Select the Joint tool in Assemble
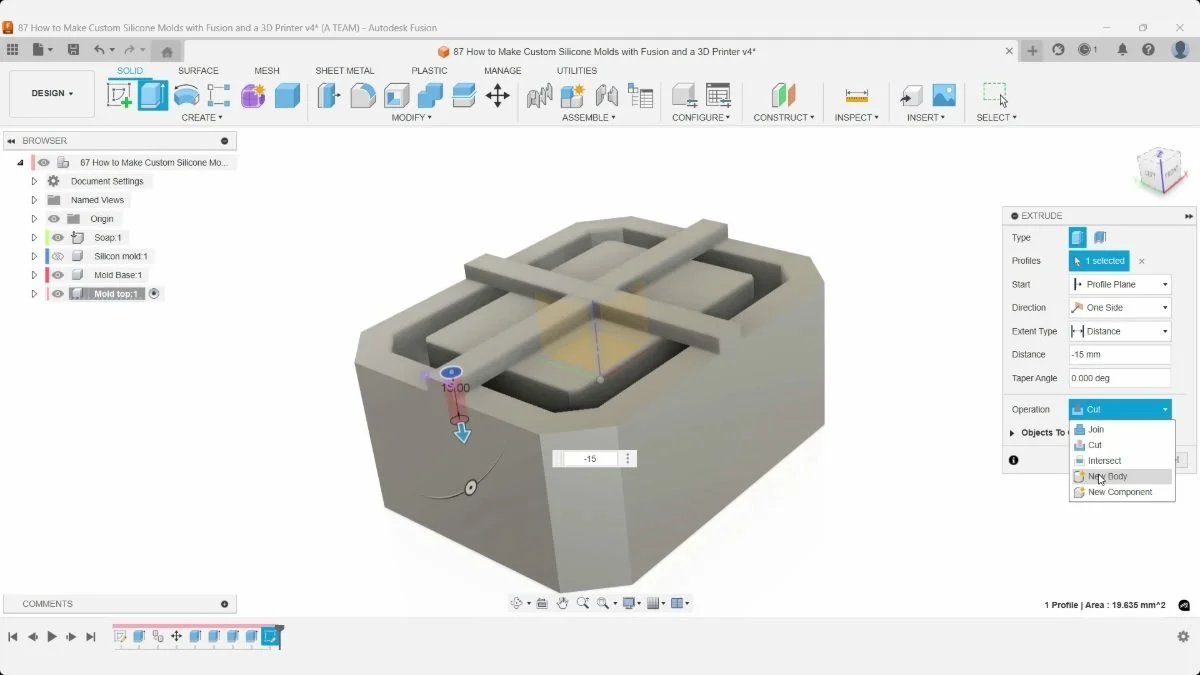 click(606, 95)
